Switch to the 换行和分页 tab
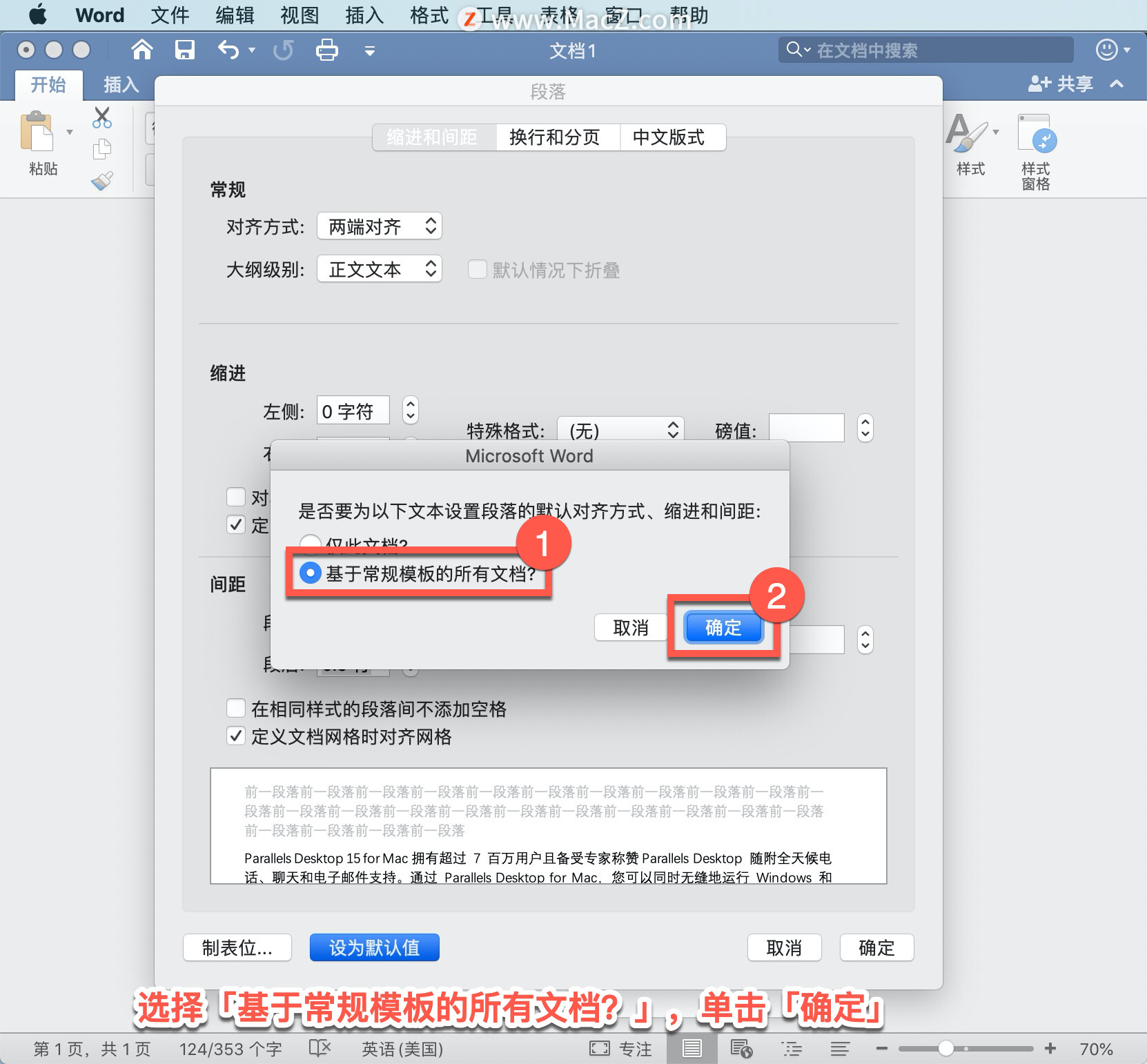The image size is (1147, 1064). [557, 137]
